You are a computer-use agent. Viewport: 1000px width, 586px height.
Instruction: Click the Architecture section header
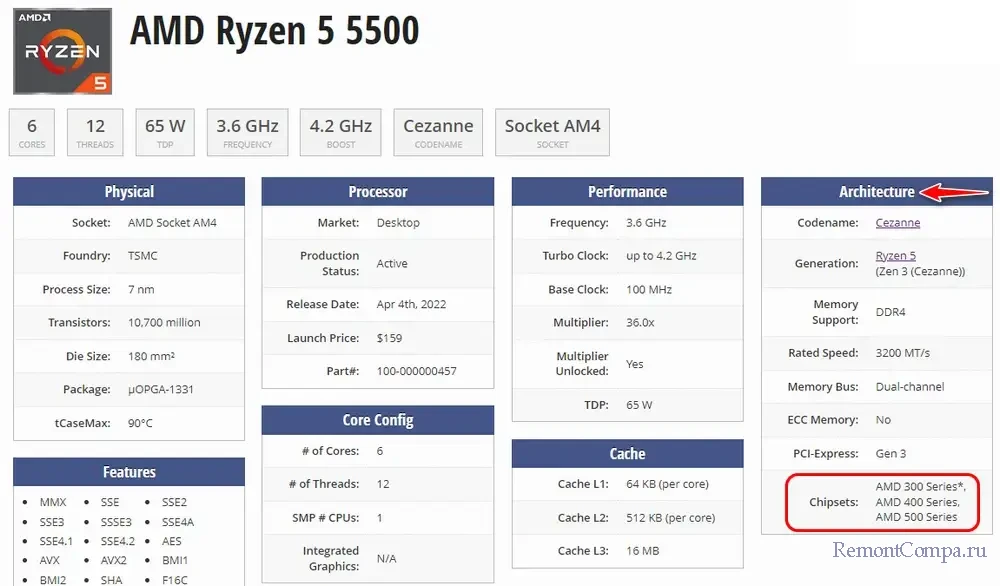tap(876, 192)
